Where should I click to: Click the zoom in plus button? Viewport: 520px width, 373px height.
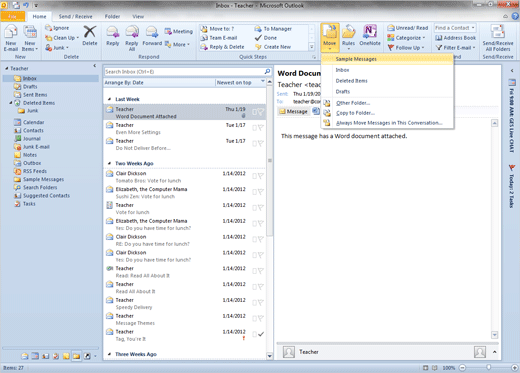click(x=514, y=368)
